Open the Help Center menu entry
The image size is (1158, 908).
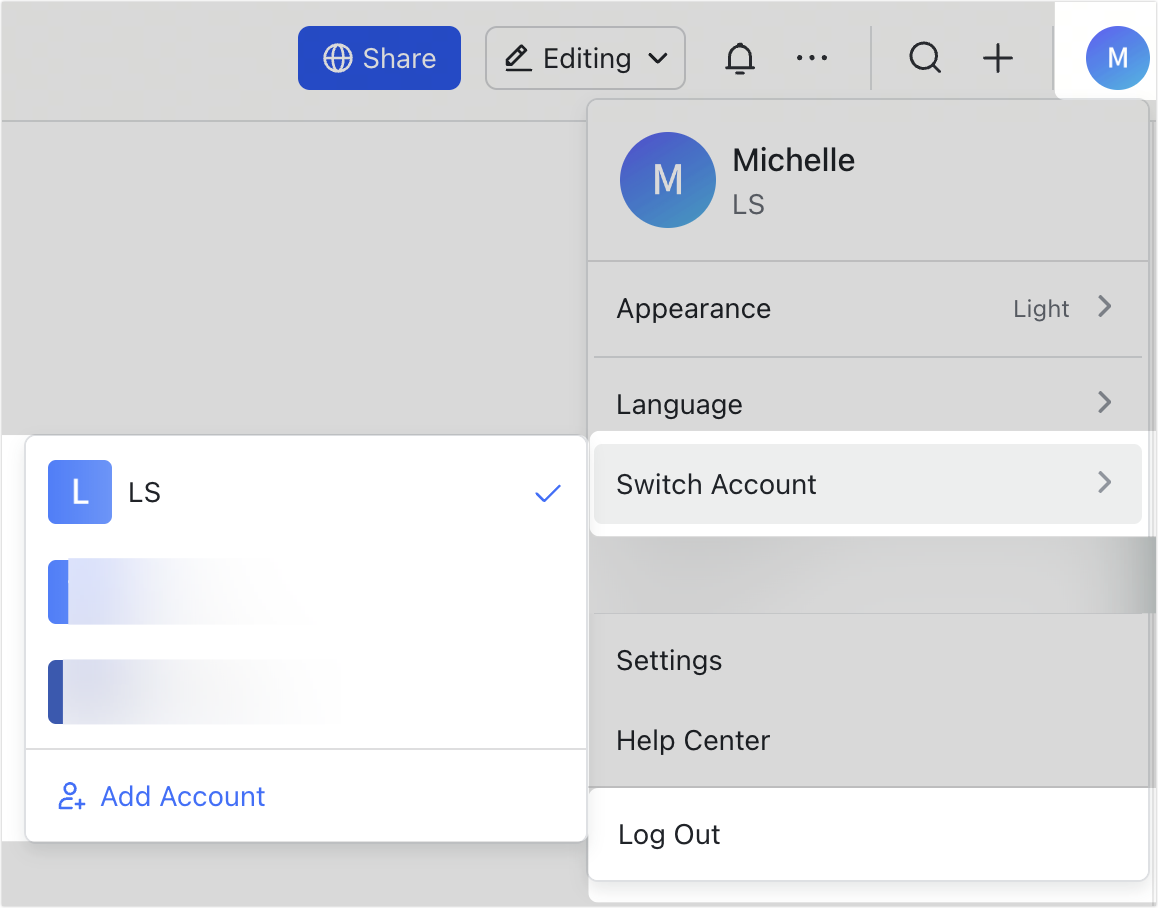(693, 741)
